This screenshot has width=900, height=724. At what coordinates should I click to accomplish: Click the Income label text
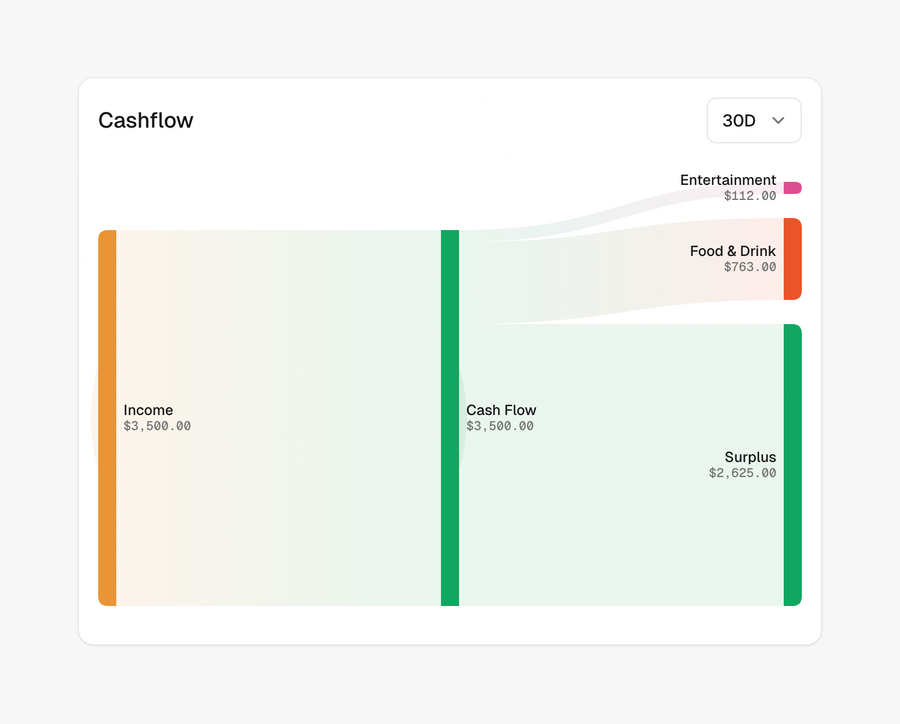[148, 410]
